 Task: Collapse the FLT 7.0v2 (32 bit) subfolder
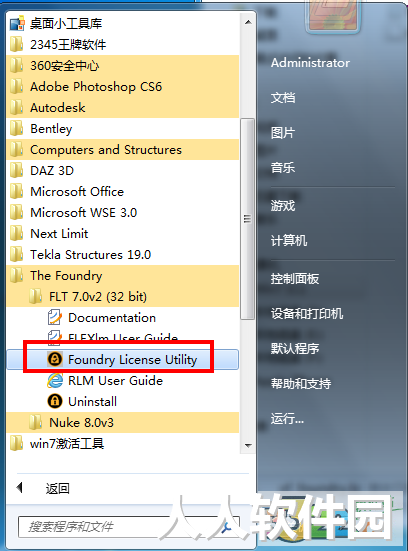(122, 297)
